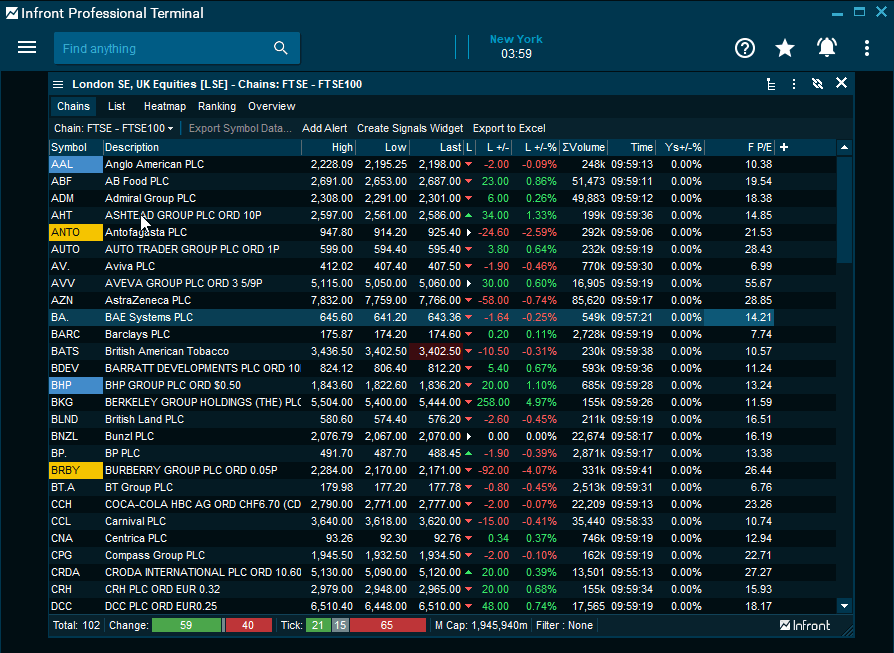Open the LSE window hamburger menu

pos(59,85)
